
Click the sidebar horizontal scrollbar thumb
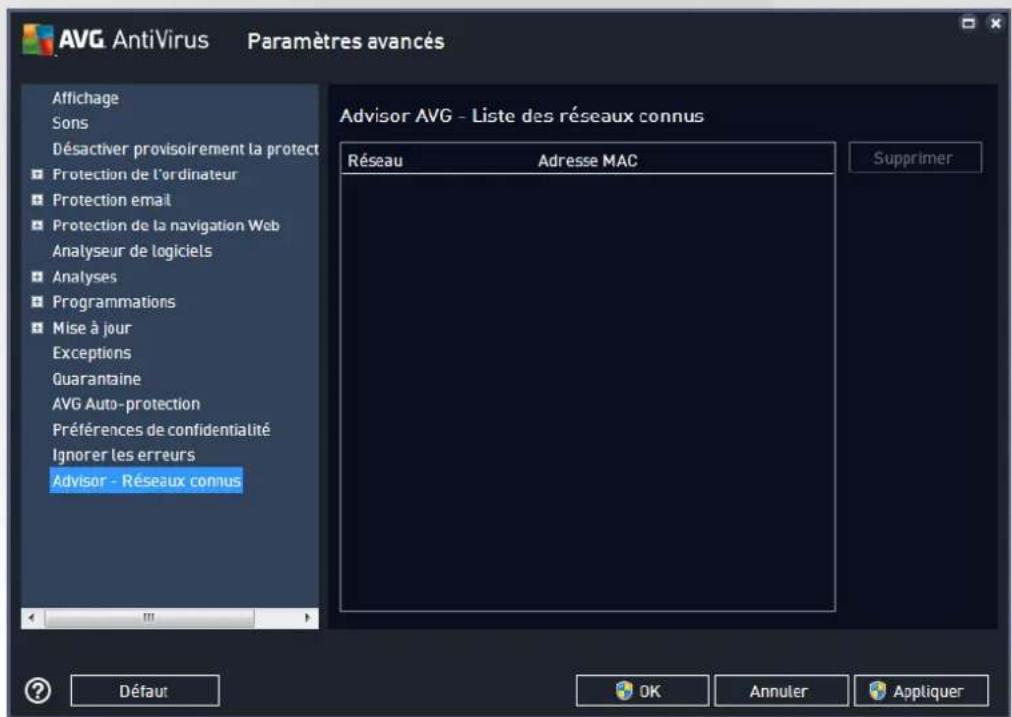pos(149,618)
